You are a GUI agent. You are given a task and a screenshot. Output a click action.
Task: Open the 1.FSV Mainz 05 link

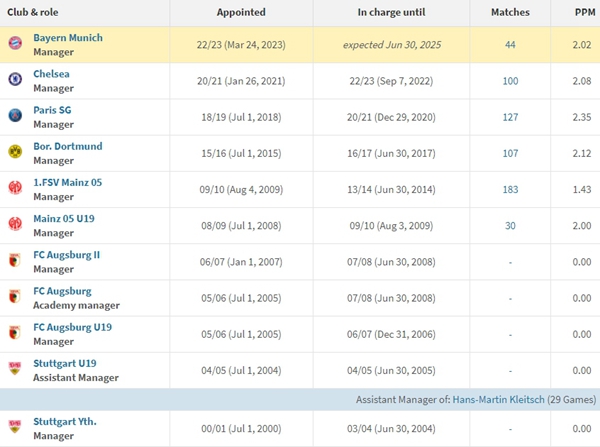[68, 183]
